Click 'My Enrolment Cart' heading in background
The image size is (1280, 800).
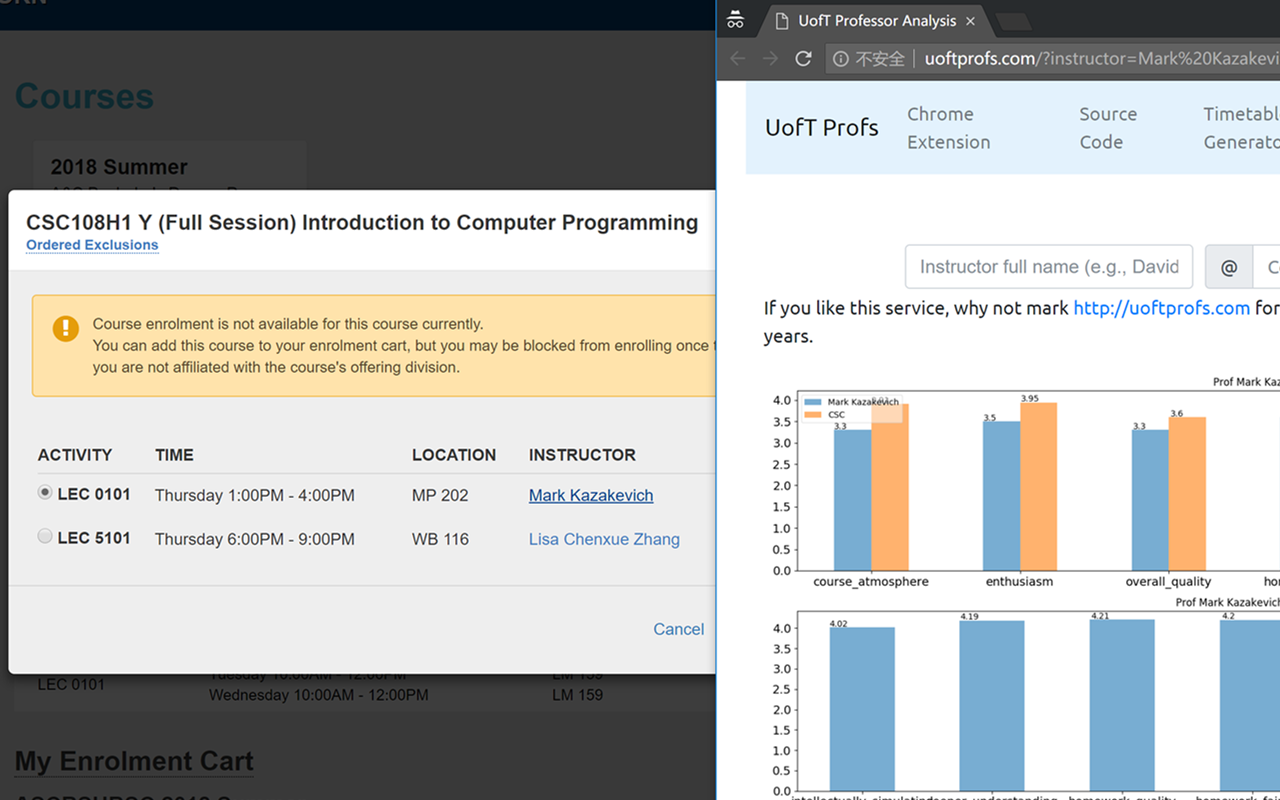134,761
